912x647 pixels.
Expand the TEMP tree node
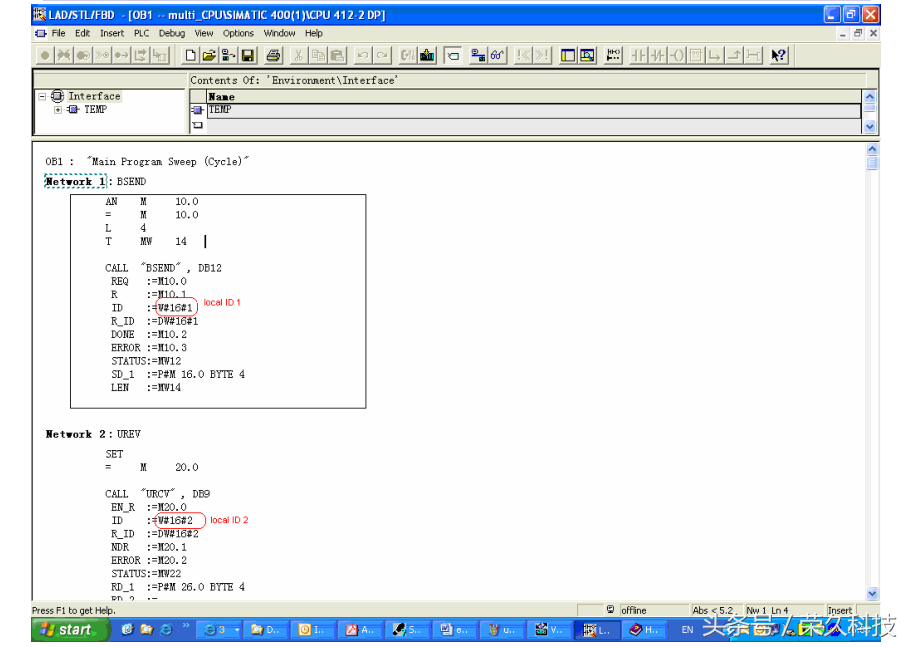click(x=58, y=109)
